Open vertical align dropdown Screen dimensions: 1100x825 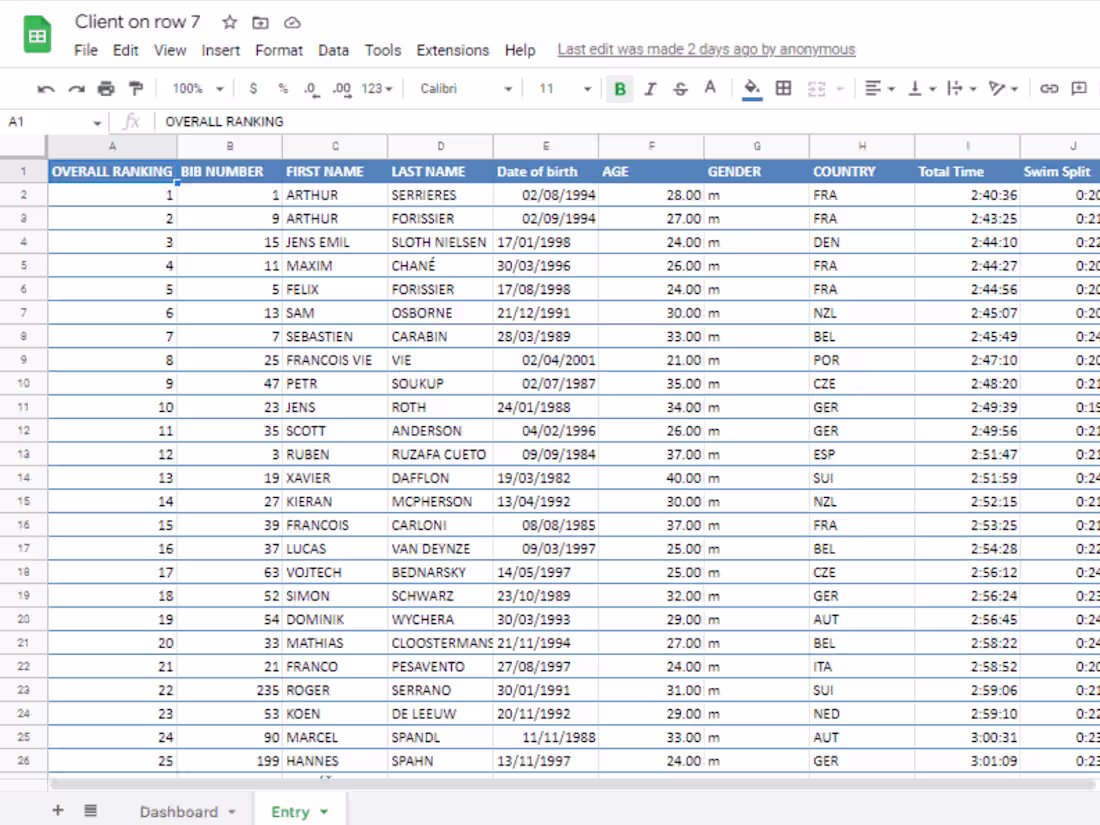tap(922, 88)
